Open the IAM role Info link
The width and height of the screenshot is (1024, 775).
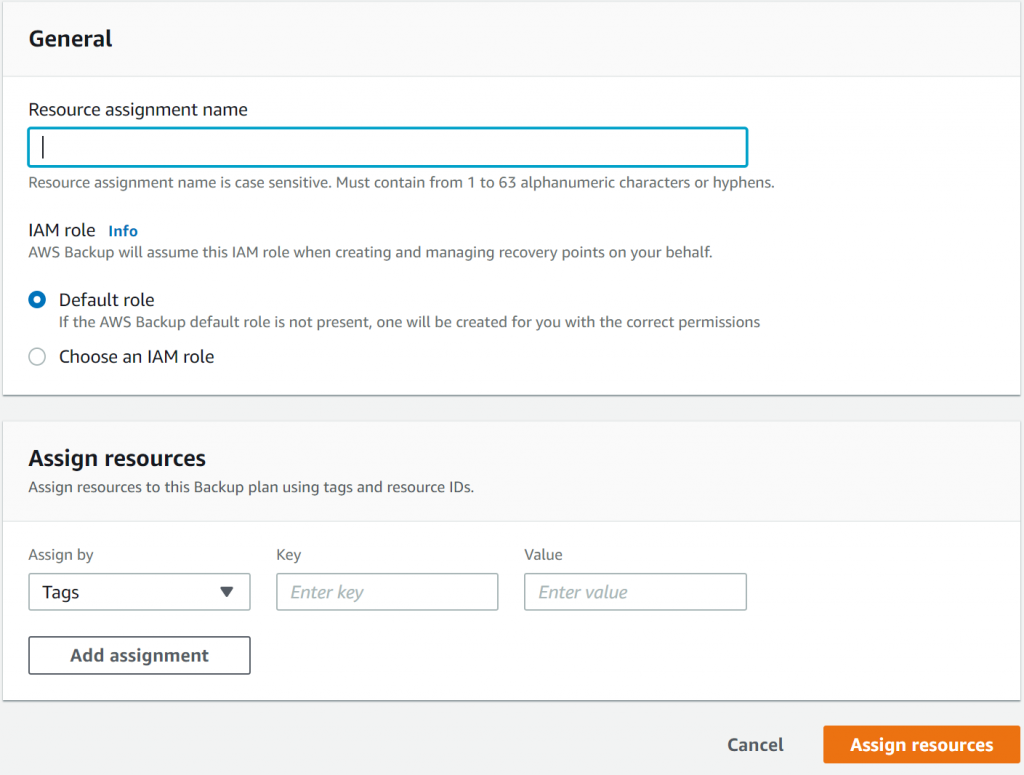click(x=123, y=230)
